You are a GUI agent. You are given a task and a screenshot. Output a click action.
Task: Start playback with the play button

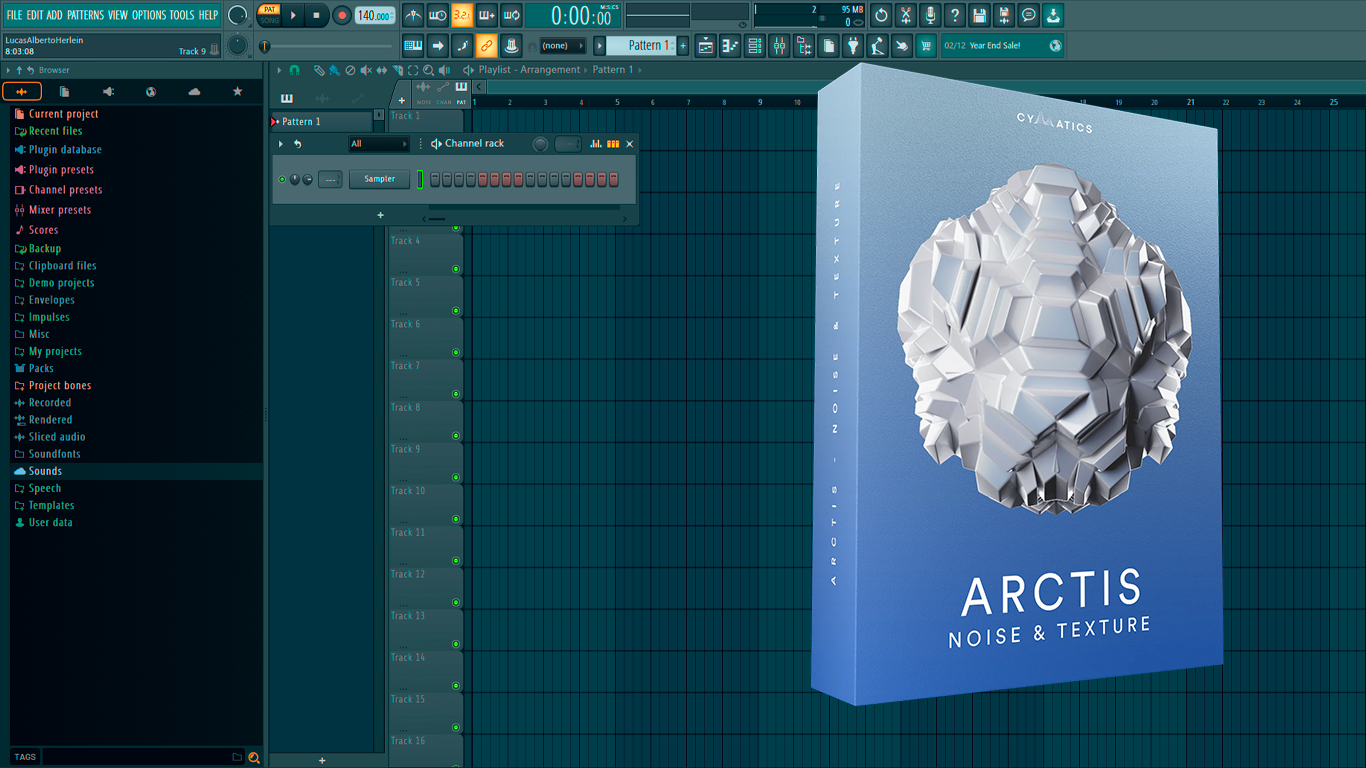click(x=293, y=15)
